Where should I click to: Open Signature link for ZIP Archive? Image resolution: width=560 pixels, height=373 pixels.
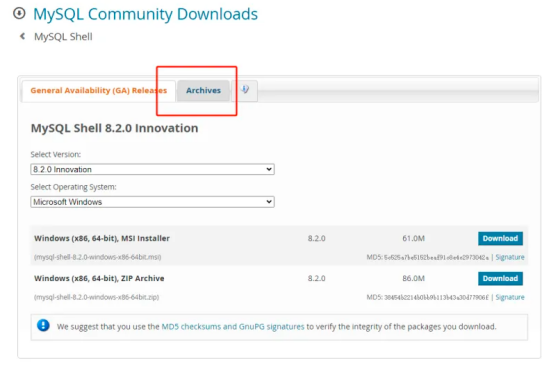510,297
